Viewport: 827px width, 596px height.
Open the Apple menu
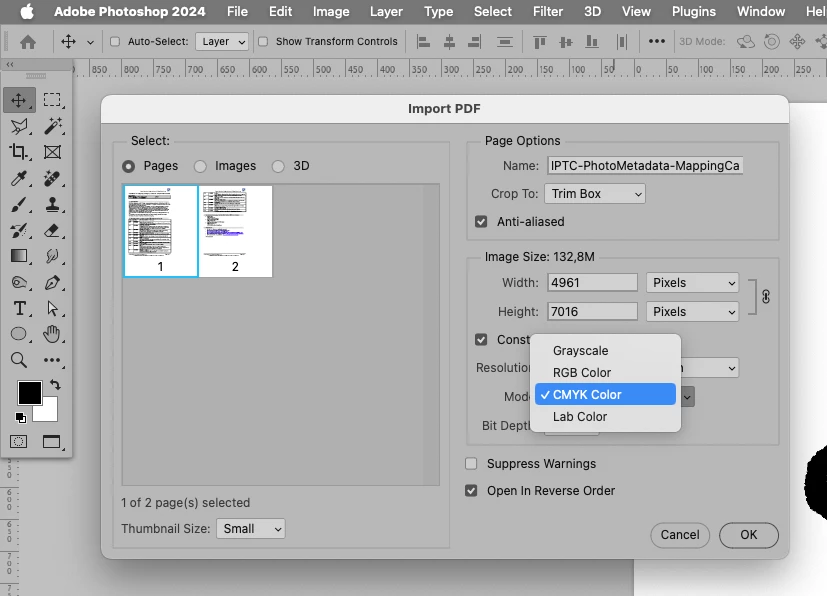pyautogui.click(x=27, y=12)
